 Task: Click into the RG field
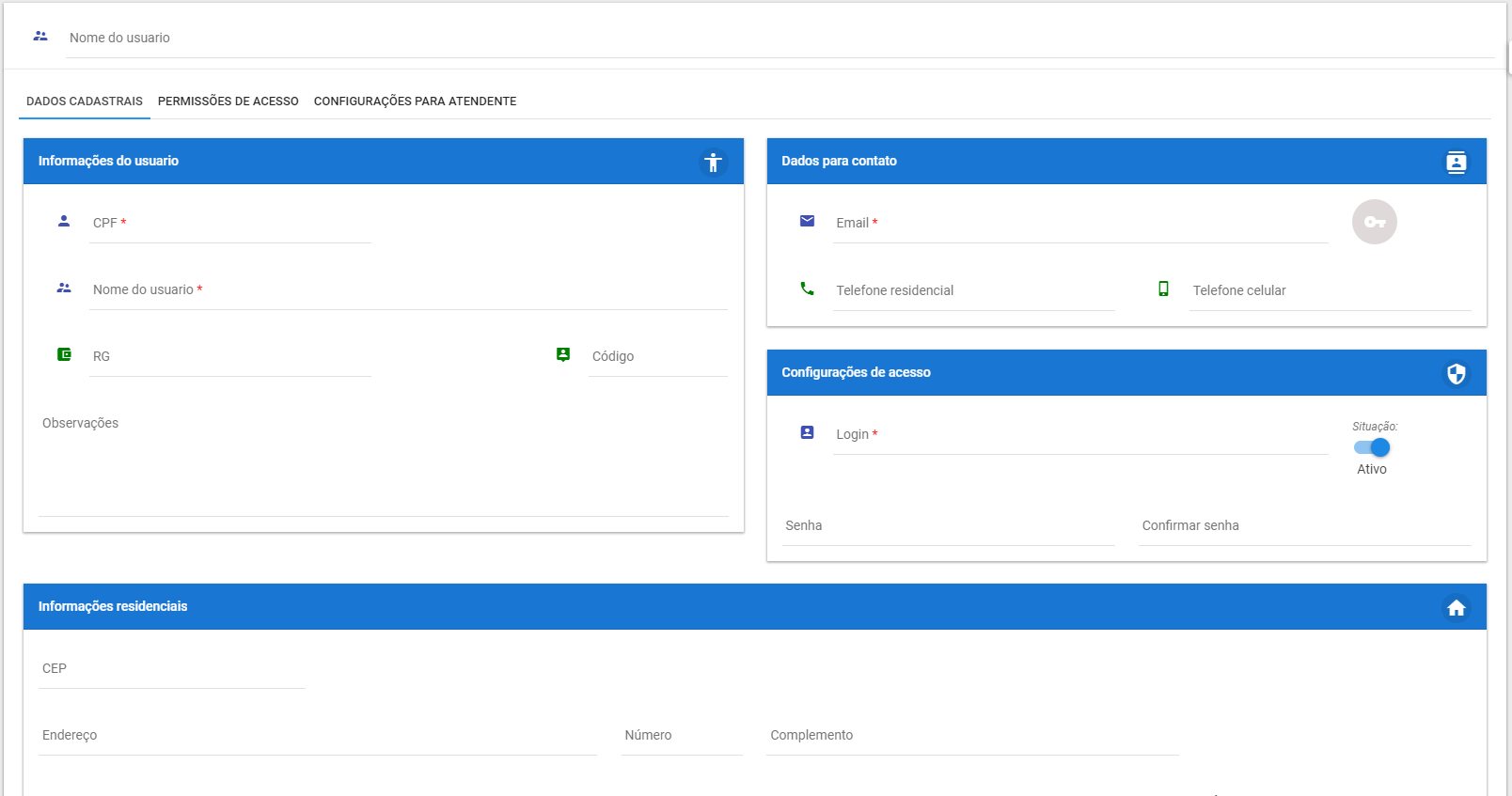pos(230,357)
